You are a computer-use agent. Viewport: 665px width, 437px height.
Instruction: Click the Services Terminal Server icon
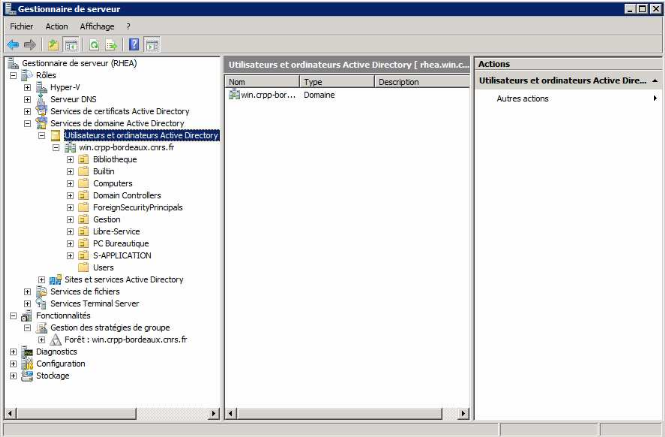click(x=42, y=304)
